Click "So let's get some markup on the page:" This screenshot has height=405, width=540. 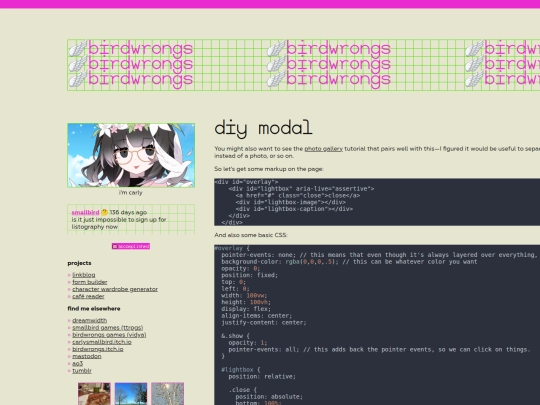point(269,169)
